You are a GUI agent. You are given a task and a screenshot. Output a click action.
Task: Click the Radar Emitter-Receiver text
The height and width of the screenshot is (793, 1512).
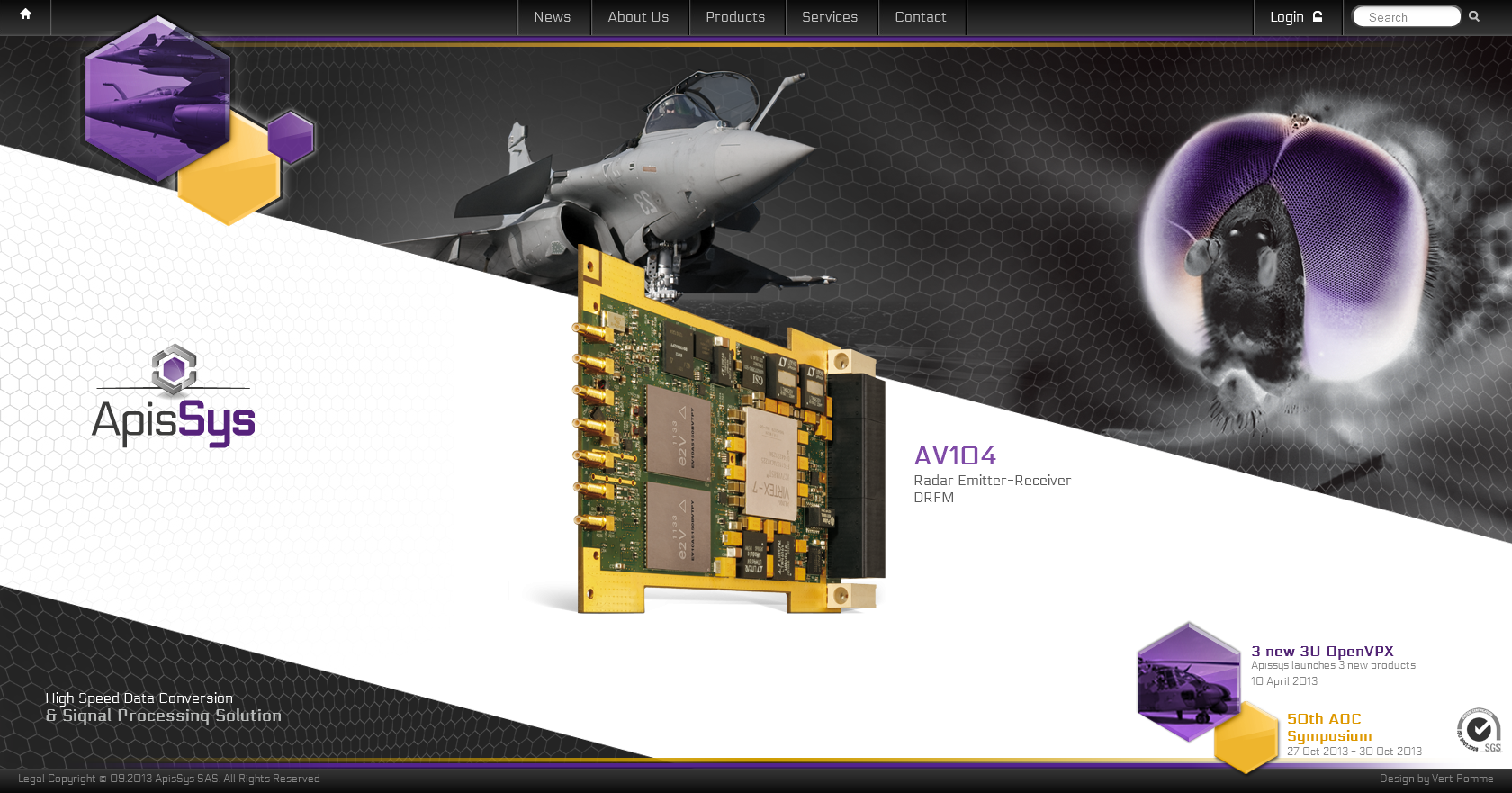coord(992,481)
